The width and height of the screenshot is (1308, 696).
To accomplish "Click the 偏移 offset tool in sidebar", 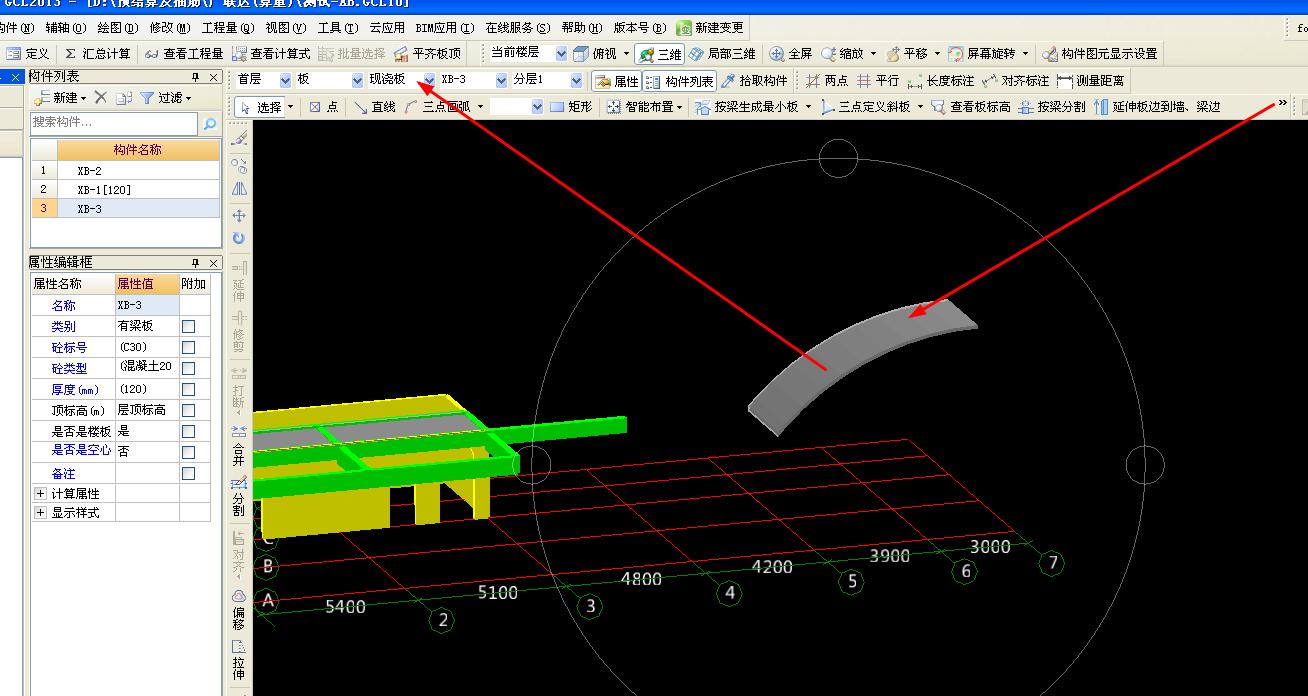I will [239, 609].
